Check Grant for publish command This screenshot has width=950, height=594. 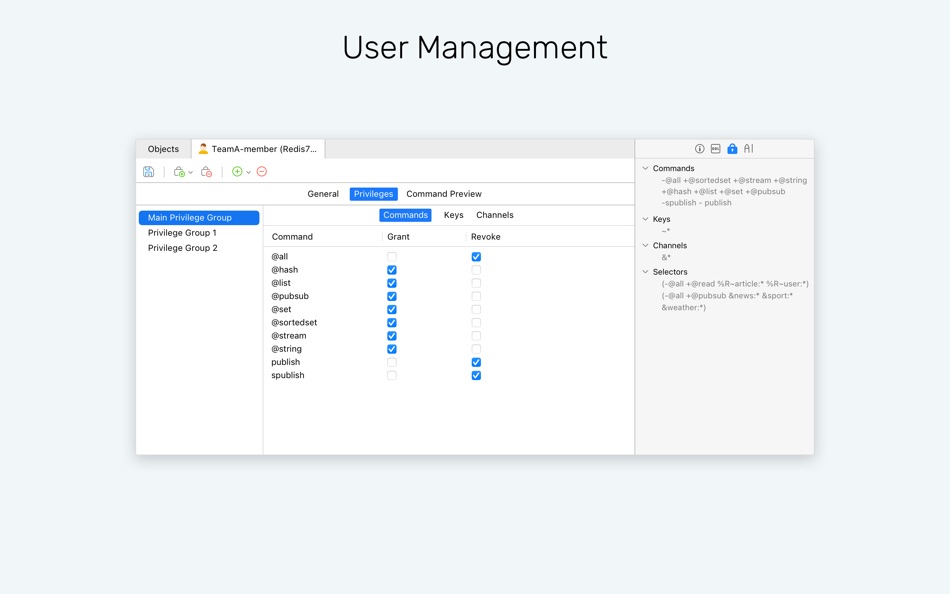pos(392,362)
